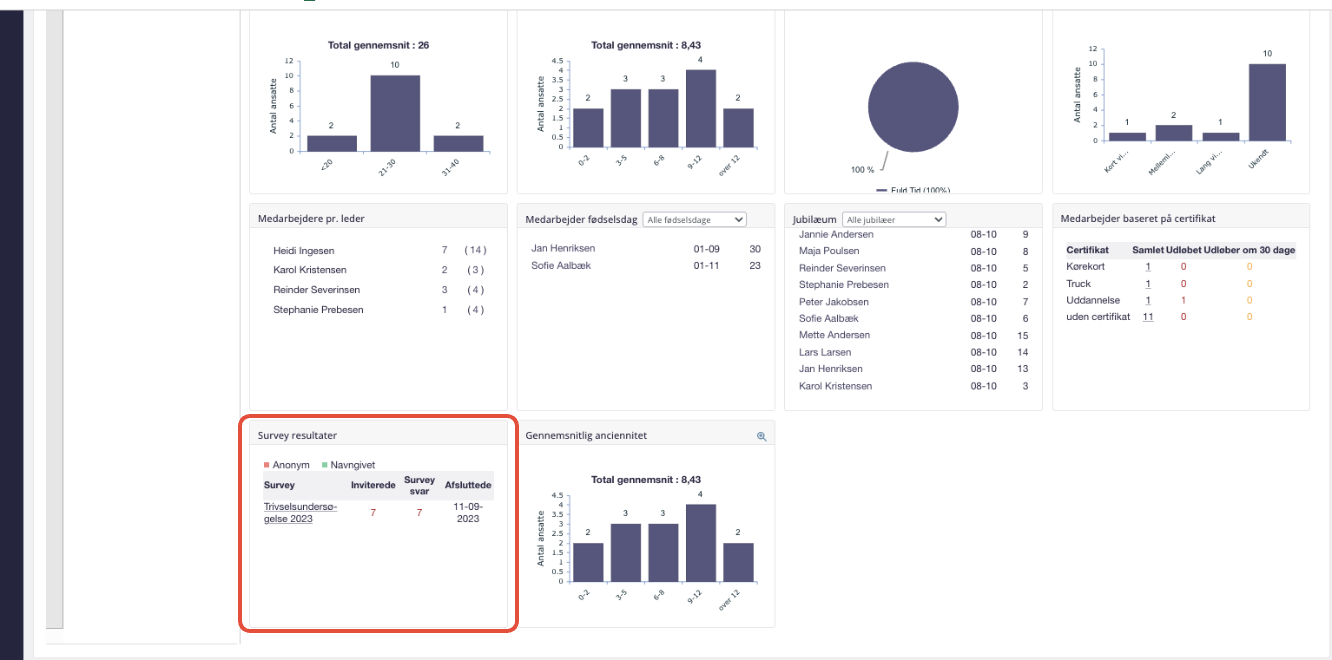Open the Trivselsundersøgelse 2023 survey link
This screenshot has height=660, width=1332.
pyautogui.click(x=300, y=512)
